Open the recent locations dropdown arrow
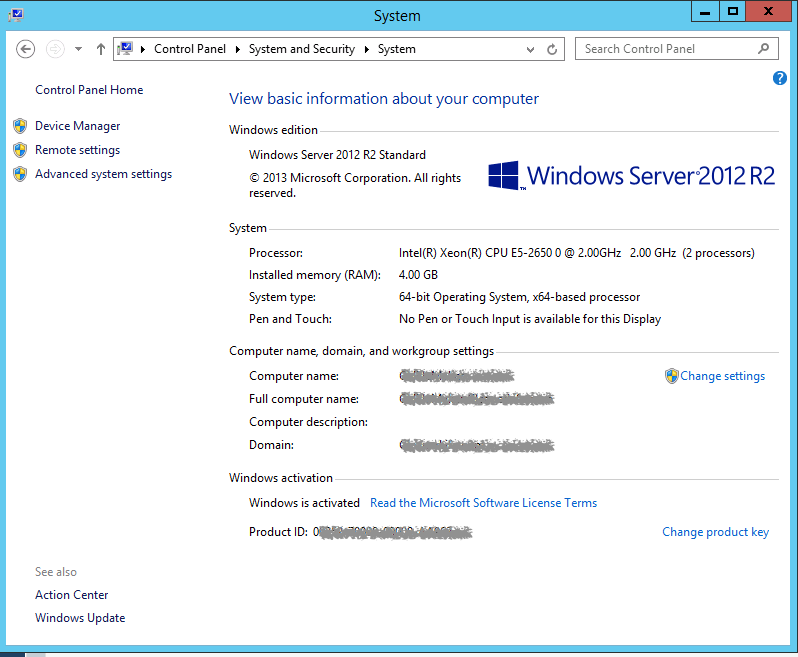Viewport: 798px width, 657px height. tap(78, 49)
